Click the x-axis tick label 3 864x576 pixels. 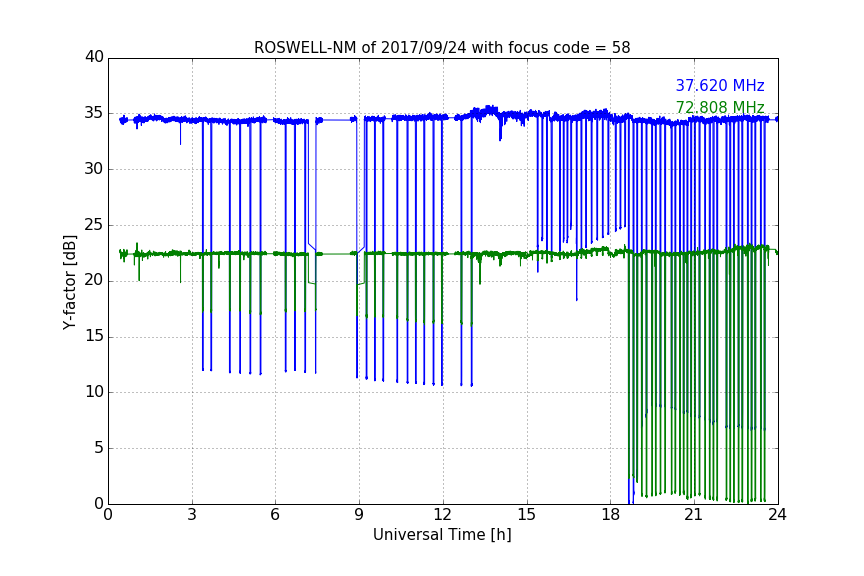[x=192, y=515]
